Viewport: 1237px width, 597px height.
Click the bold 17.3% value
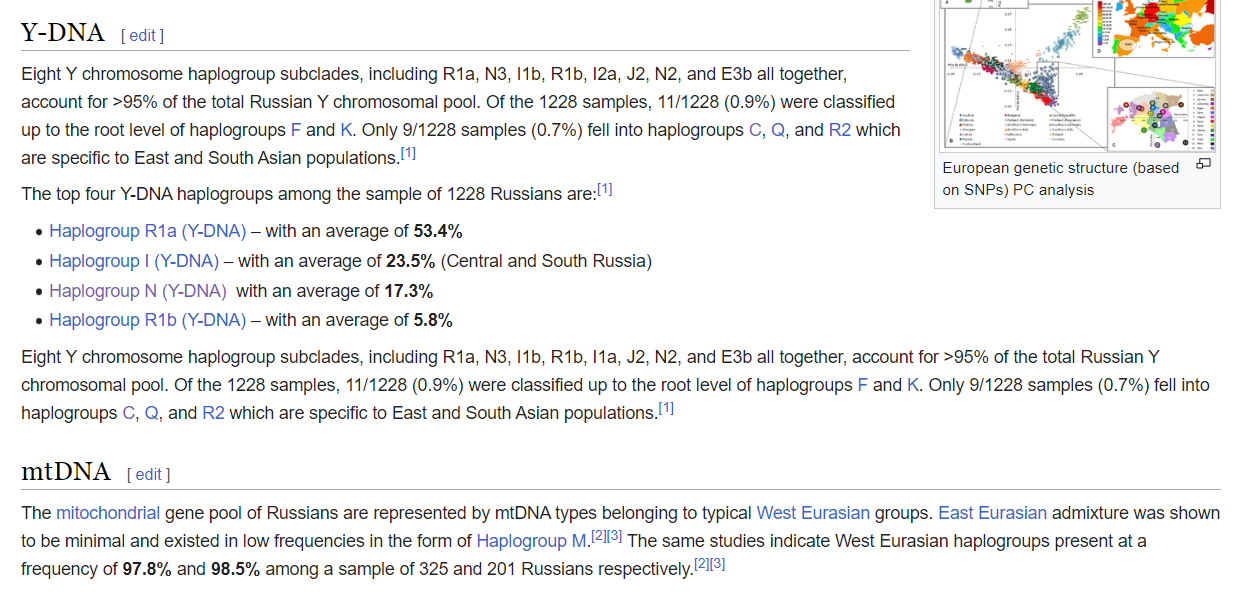[x=408, y=291]
